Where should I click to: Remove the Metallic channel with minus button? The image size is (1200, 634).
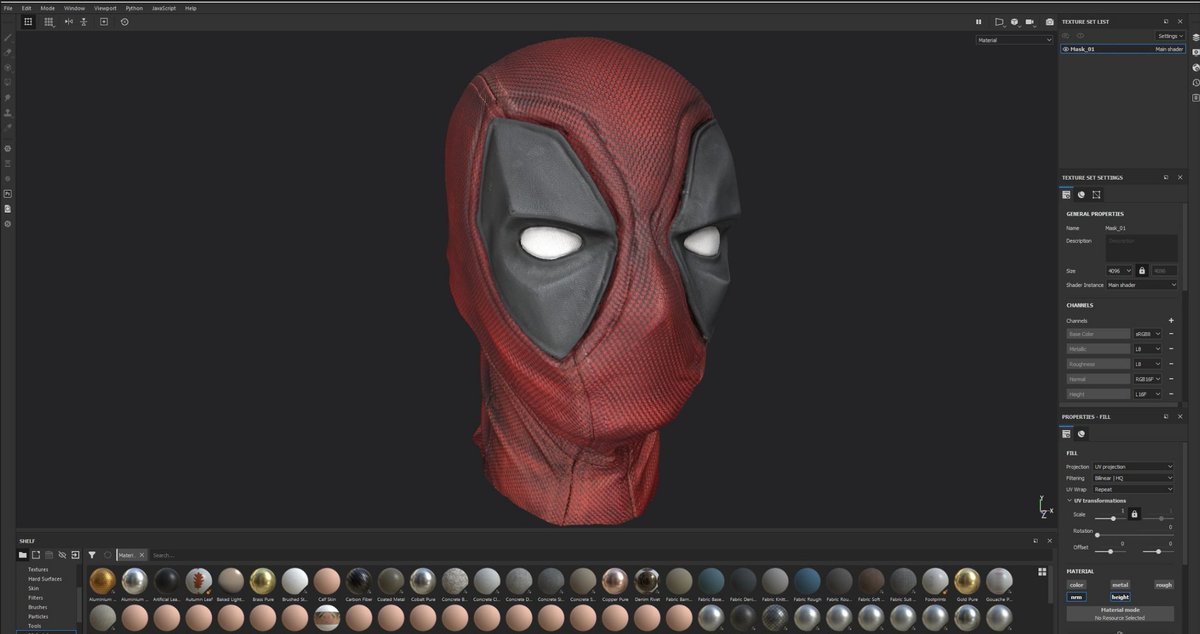point(1171,349)
